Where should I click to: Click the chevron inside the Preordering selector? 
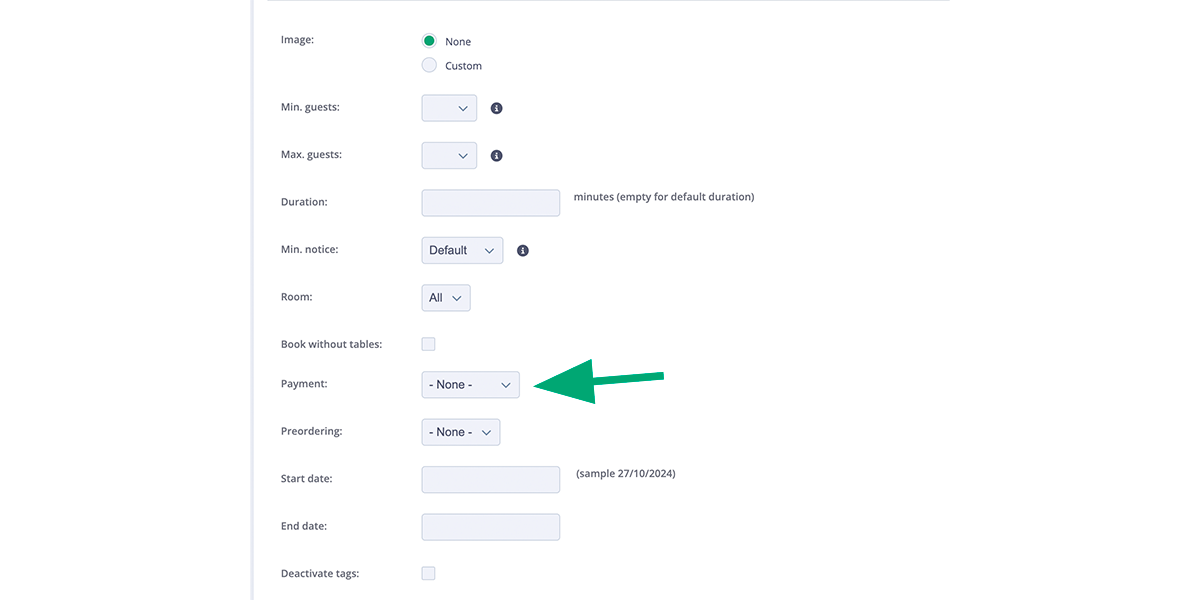tap(486, 431)
